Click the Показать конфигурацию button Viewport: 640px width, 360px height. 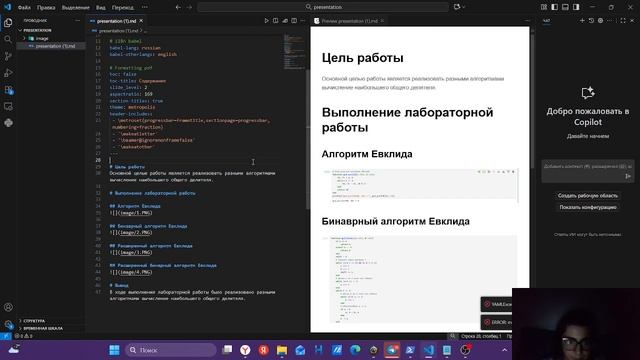click(x=588, y=207)
